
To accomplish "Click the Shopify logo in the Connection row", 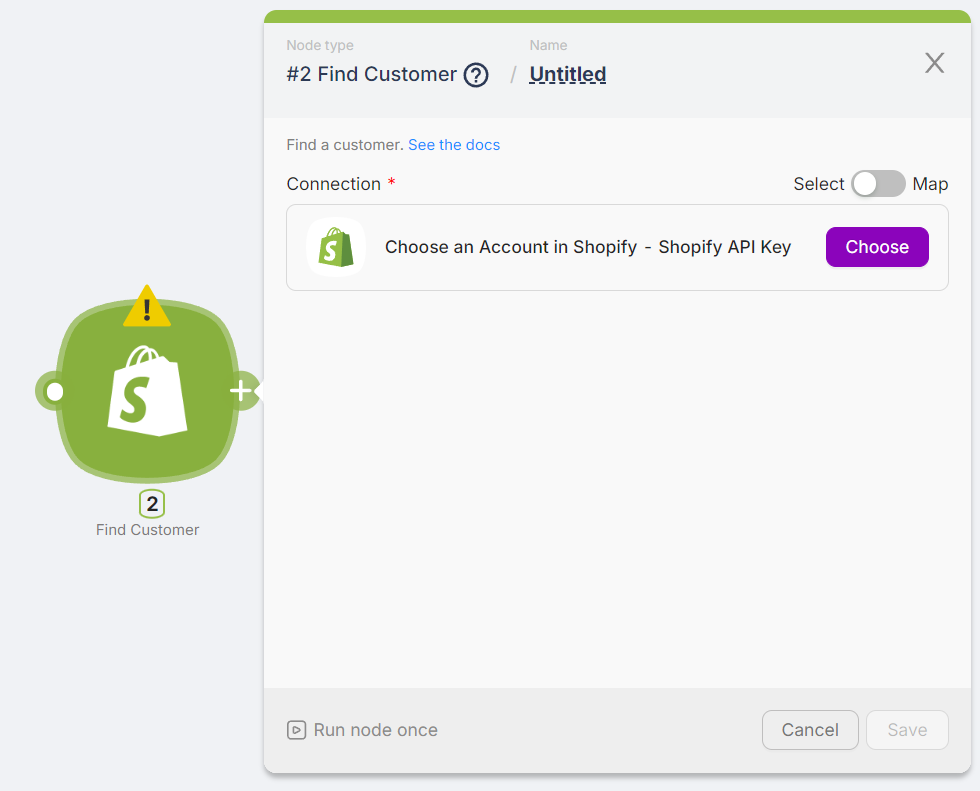I will pos(336,247).
